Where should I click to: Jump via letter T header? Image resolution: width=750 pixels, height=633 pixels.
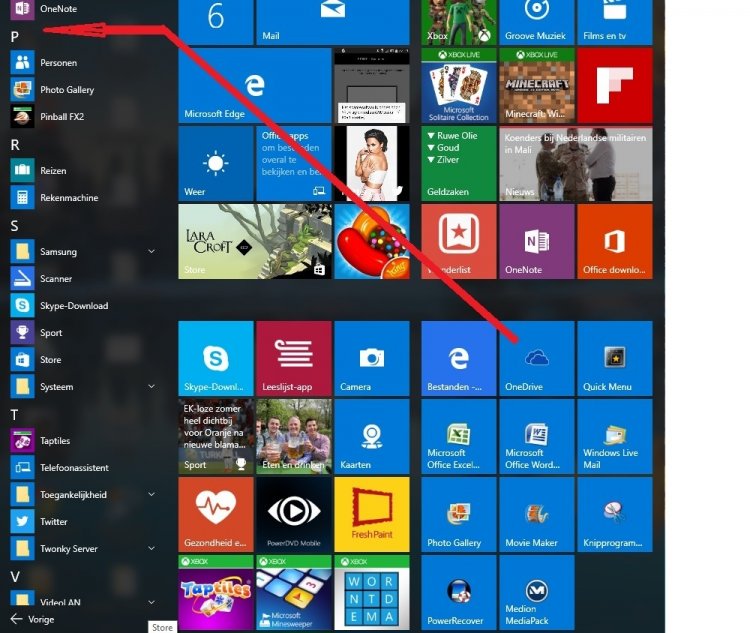pos(14,415)
